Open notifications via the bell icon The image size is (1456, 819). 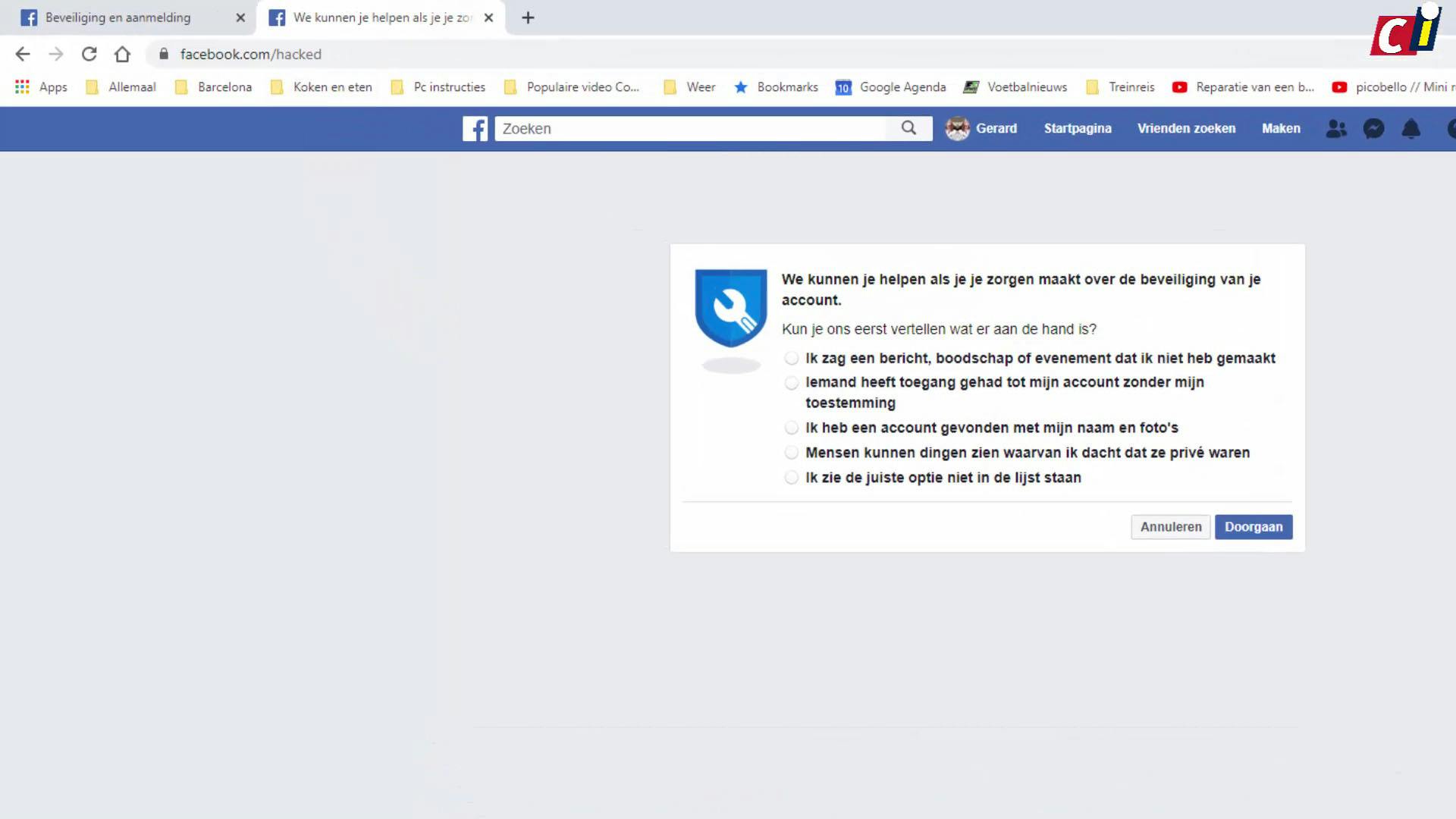[1412, 129]
